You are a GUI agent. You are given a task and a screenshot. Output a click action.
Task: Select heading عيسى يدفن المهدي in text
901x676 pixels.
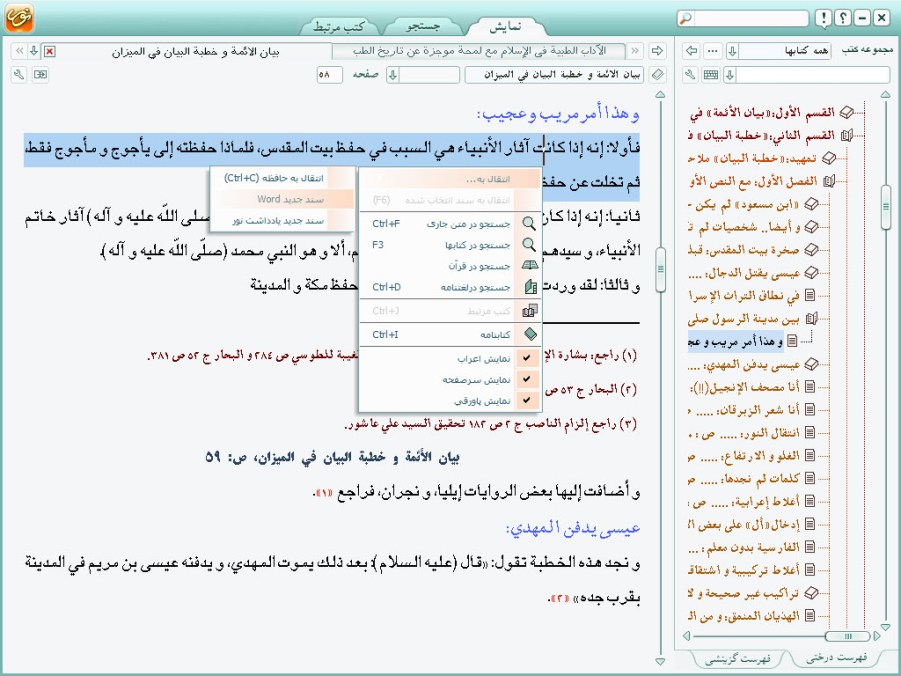[x=572, y=528]
